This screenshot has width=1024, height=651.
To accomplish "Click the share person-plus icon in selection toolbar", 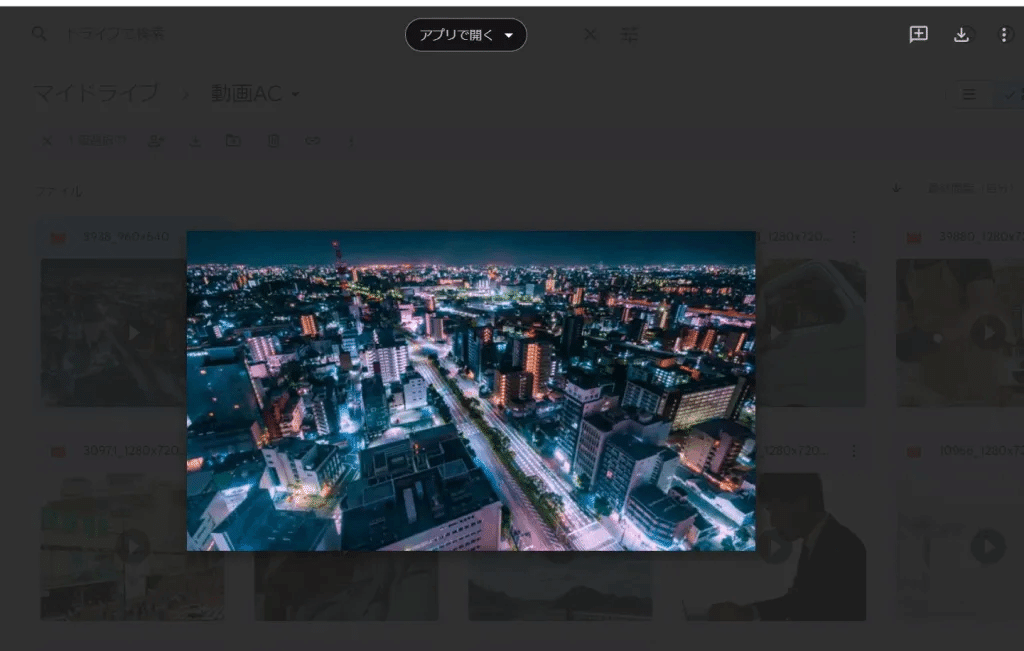I will pyautogui.click(x=155, y=140).
